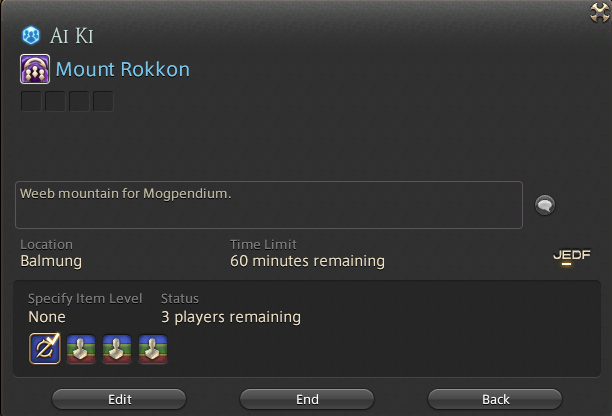Click the third empty condition box under Mount Rokkon
The width and height of the screenshot is (612, 416).
pyautogui.click(x=79, y=101)
